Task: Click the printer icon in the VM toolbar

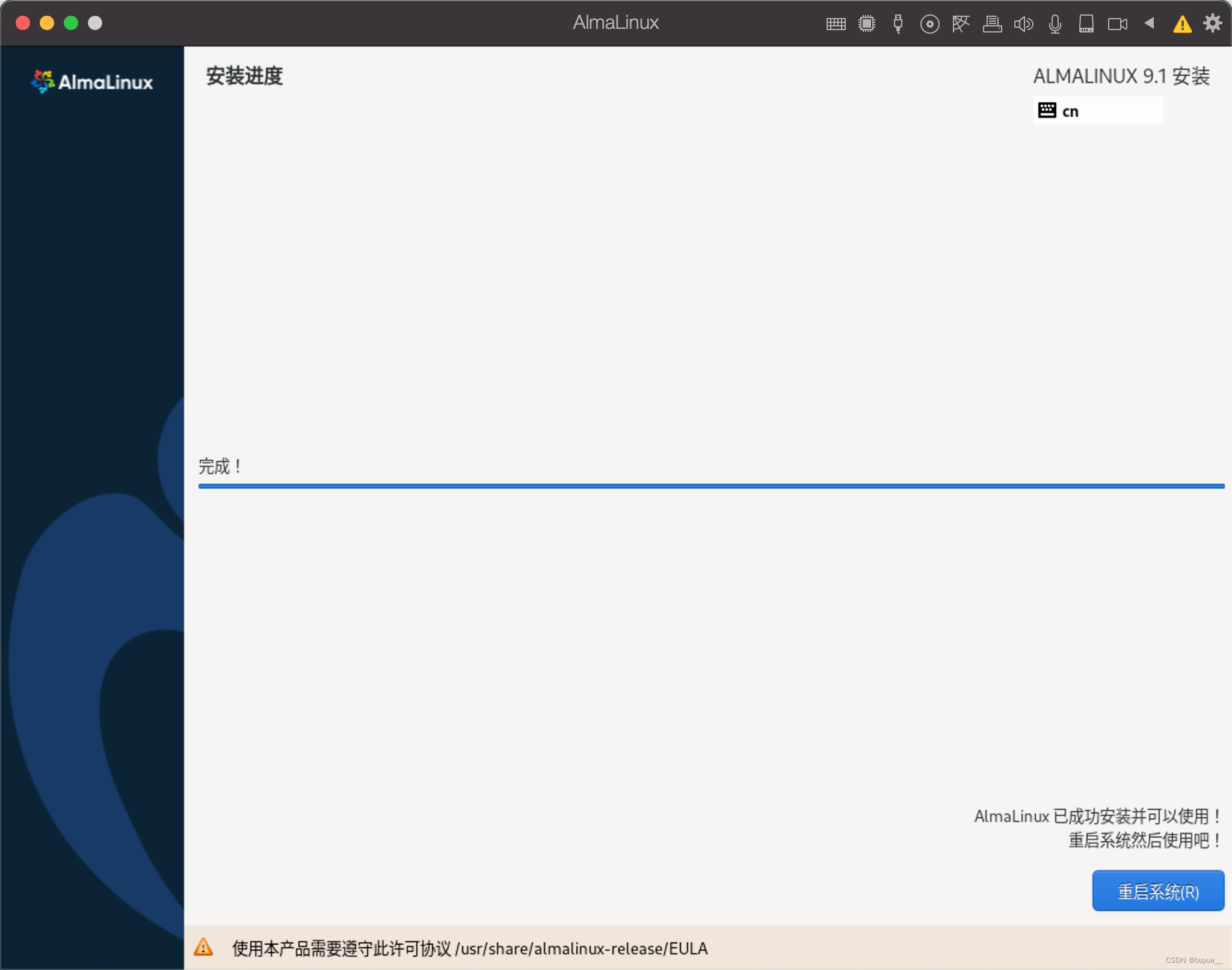Action: pos(993,23)
